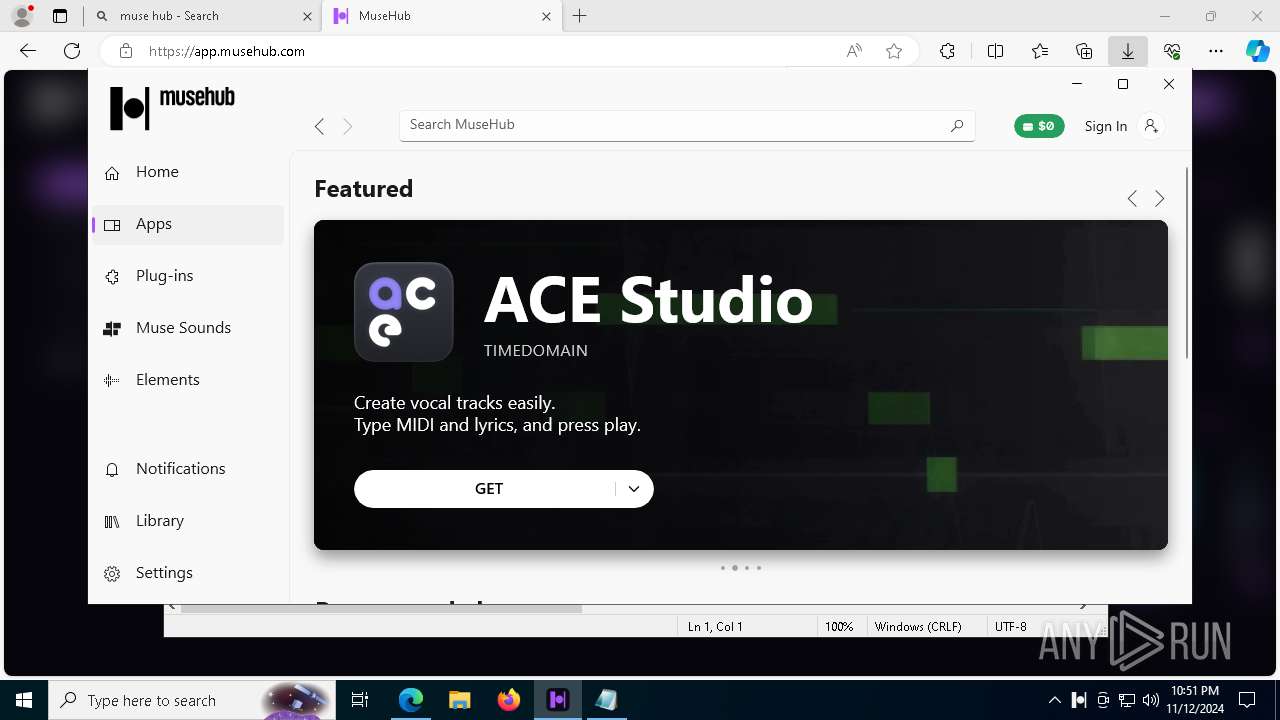The image size is (1280, 720).
Task: Select the third carousel page dot
Action: click(747, 568)
